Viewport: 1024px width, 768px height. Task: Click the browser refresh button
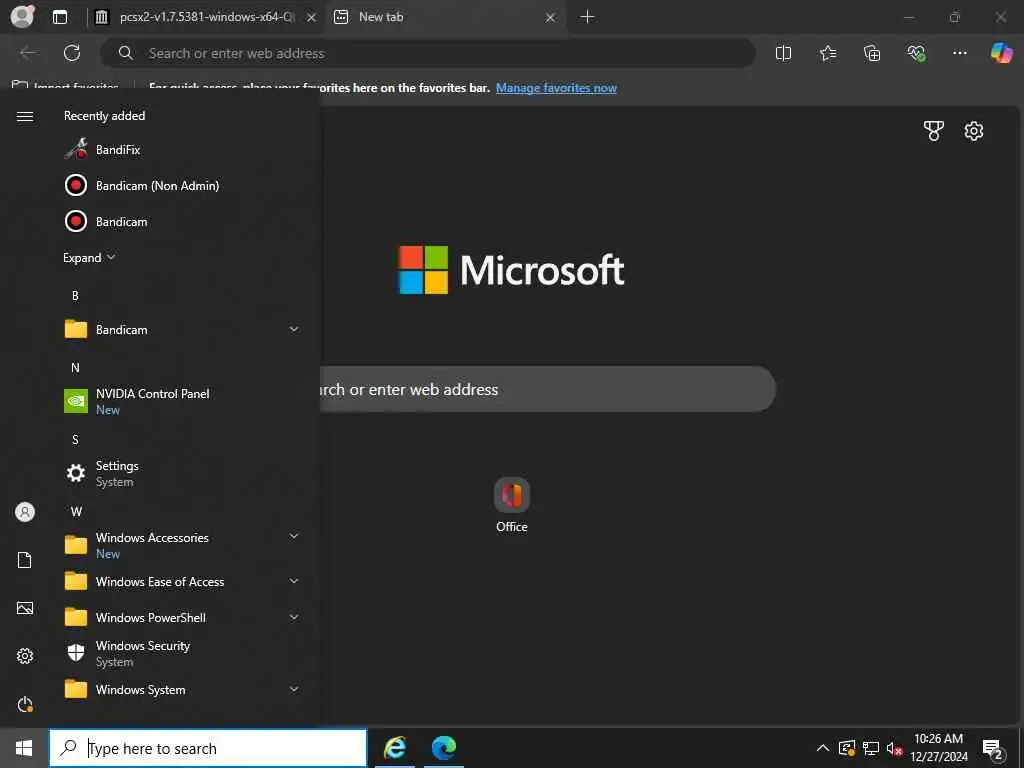72,53
